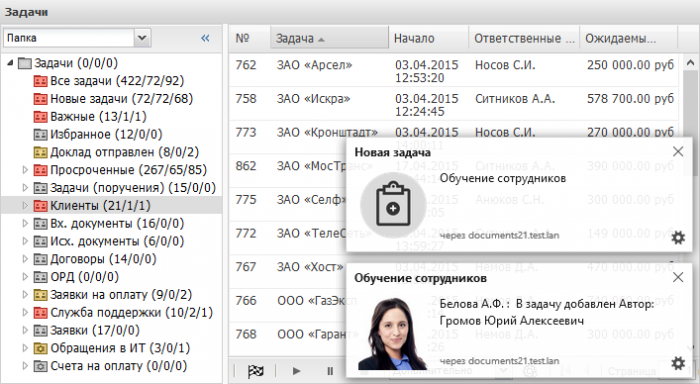This screenshot has width=700, height=384.
Task: Select Новые задачи (72/72/68) folder
Action: point(121,99)
